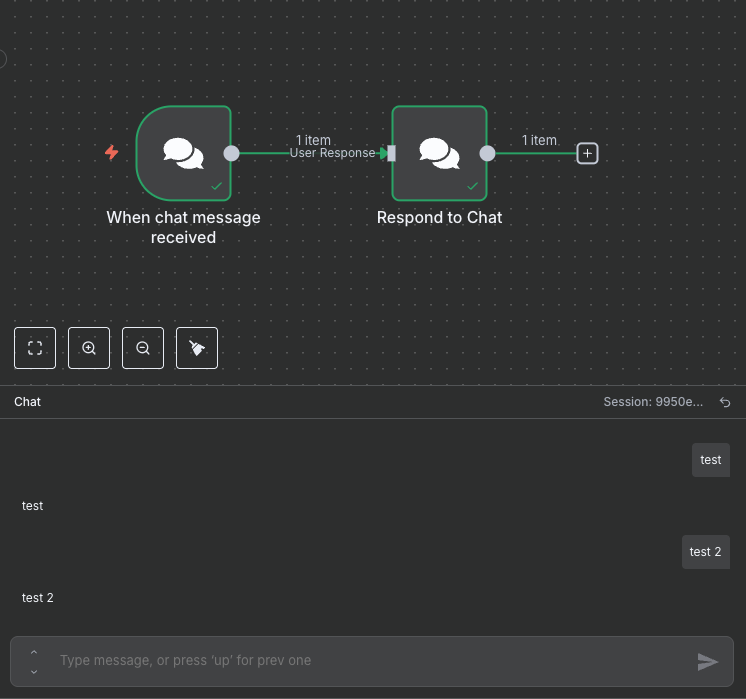This screenshot has width=746, height=699.
Task: Click the sent 'test 2' message bubble
Action: (705, 552)
